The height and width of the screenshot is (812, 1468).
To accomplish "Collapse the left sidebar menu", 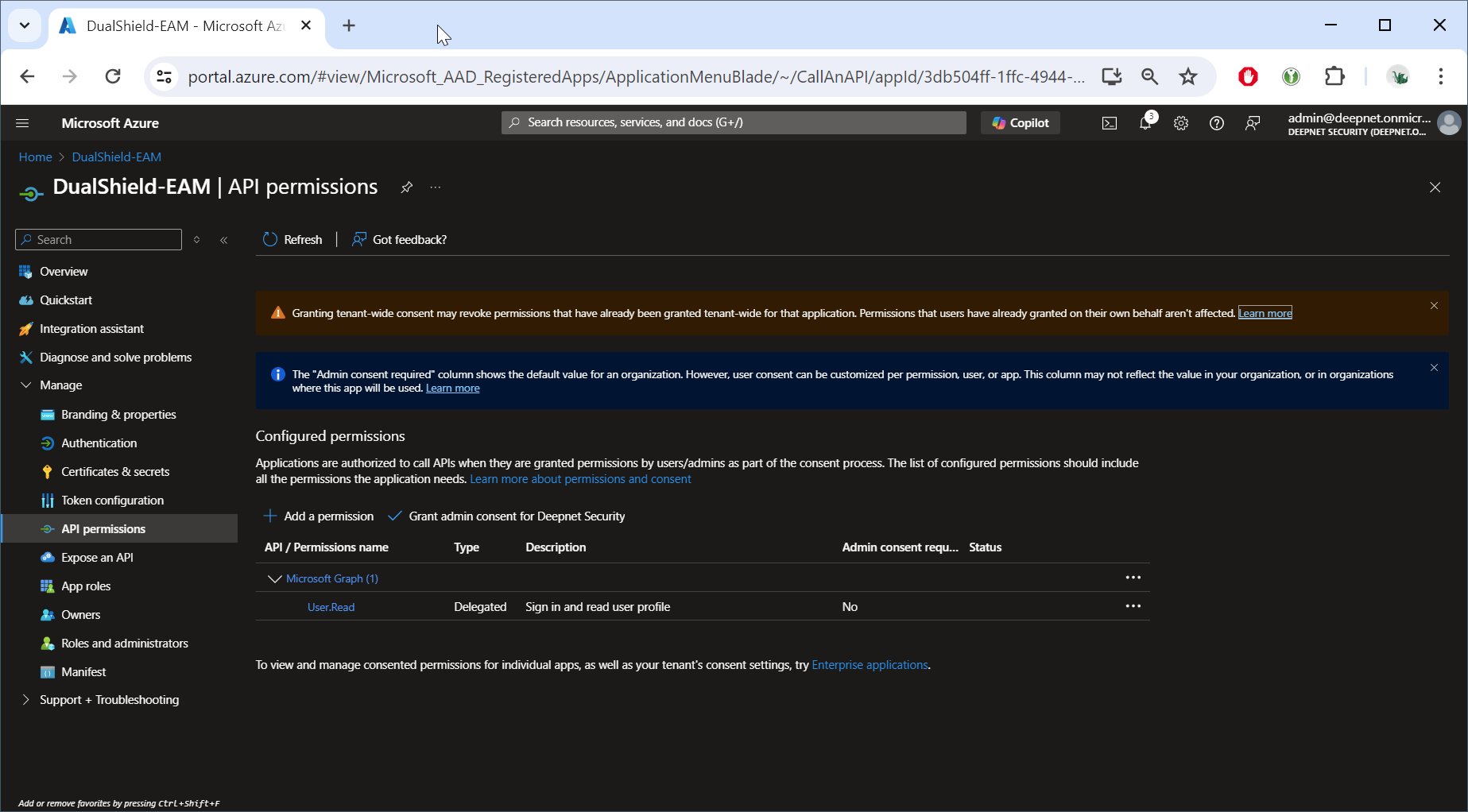I will (x=224, y=240).
